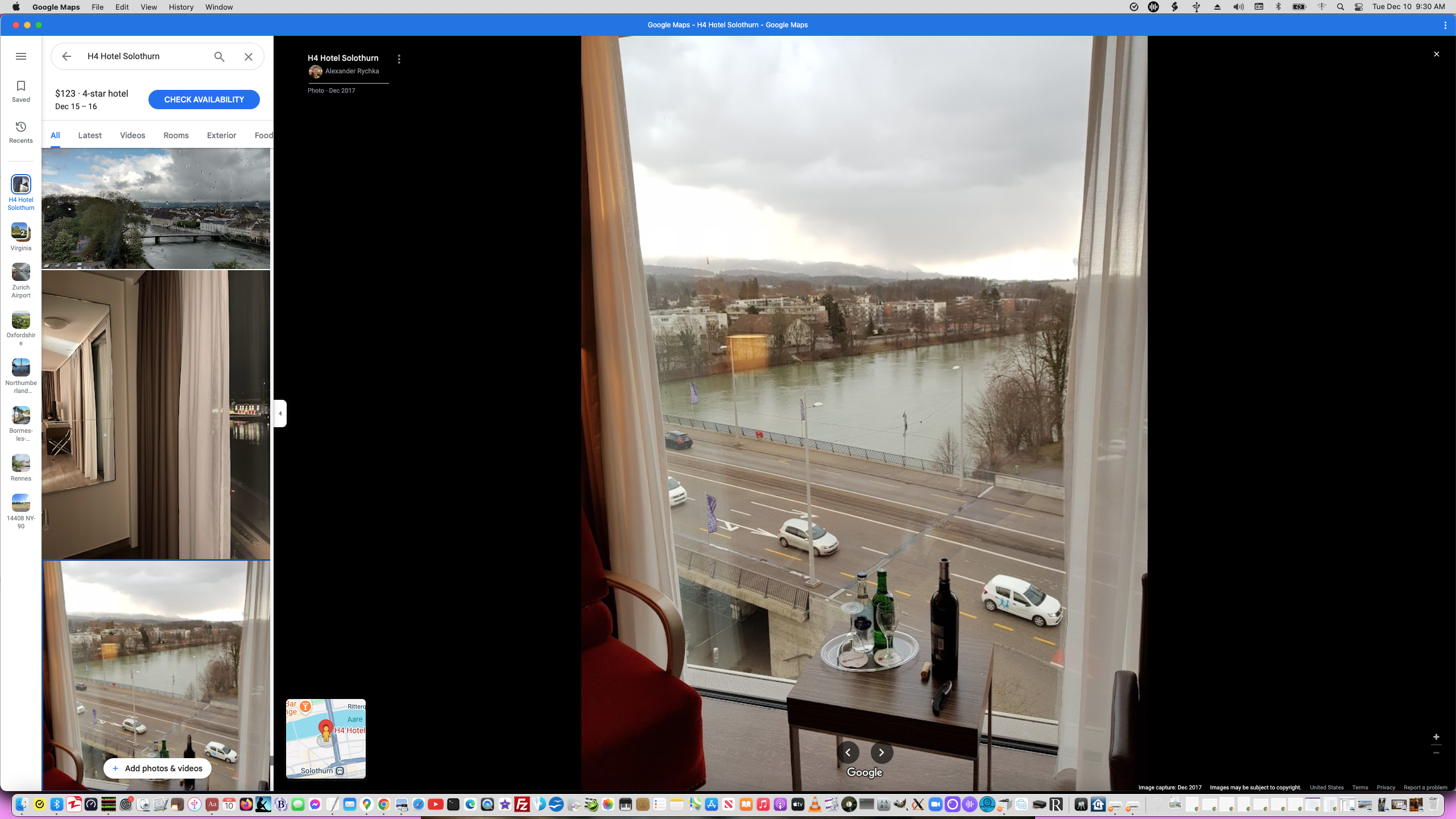This screenshot has height=819, width=1456.
Task: Clear the H4 Hotel Solothurn search
Action: point(249,56)
